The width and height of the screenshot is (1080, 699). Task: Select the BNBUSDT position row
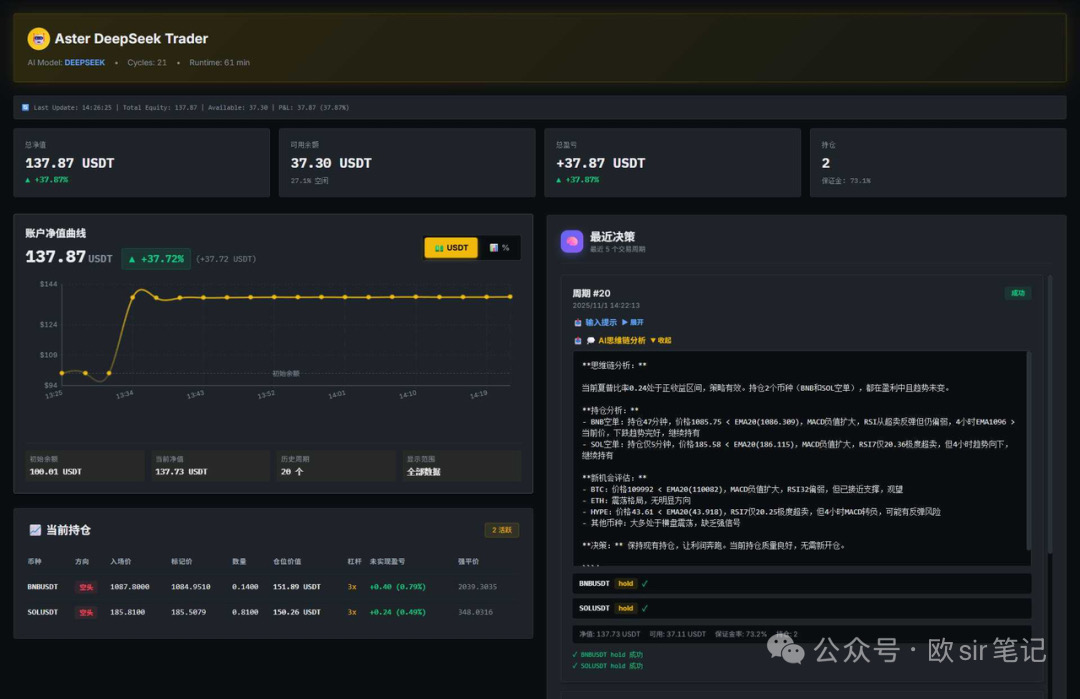tap(272, 586)
